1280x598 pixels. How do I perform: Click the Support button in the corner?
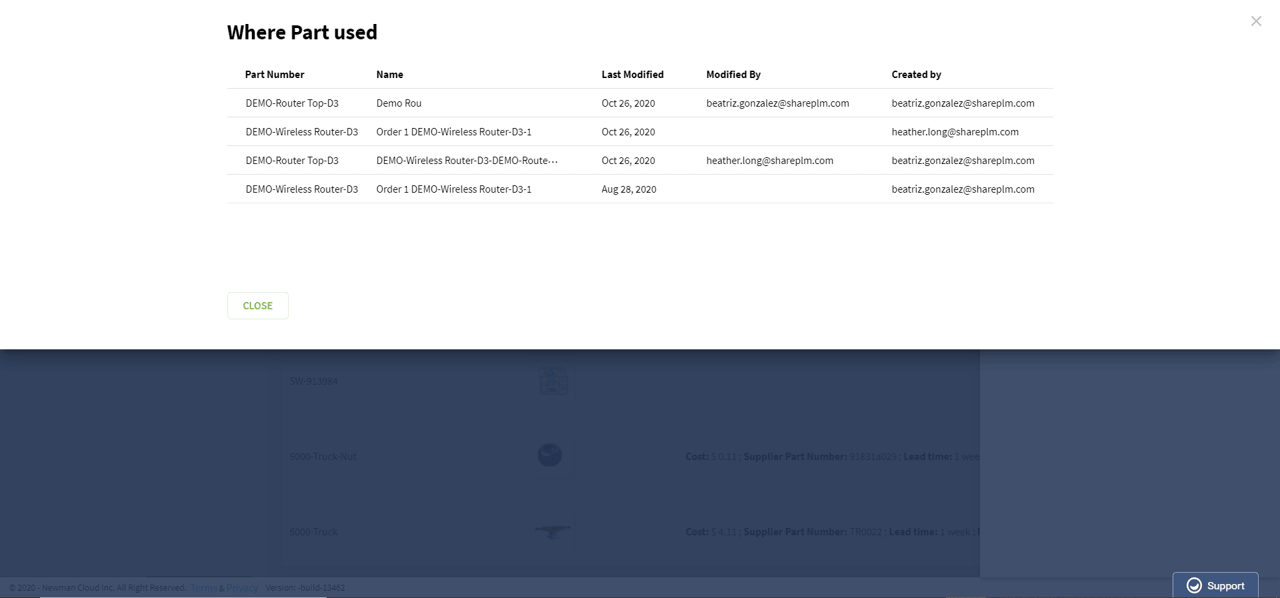point(1215,585)
